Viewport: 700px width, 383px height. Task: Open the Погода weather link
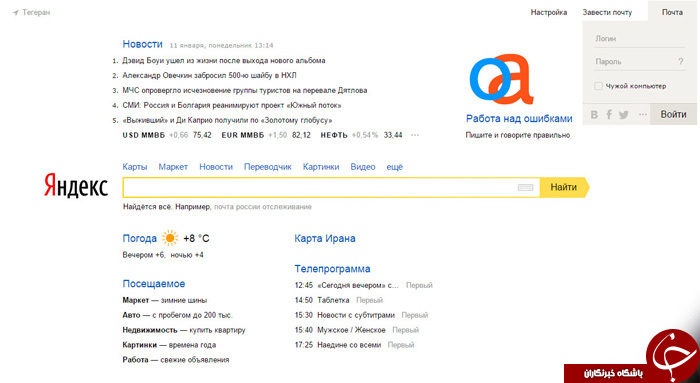pyautogui.click(x=139, y=238)
